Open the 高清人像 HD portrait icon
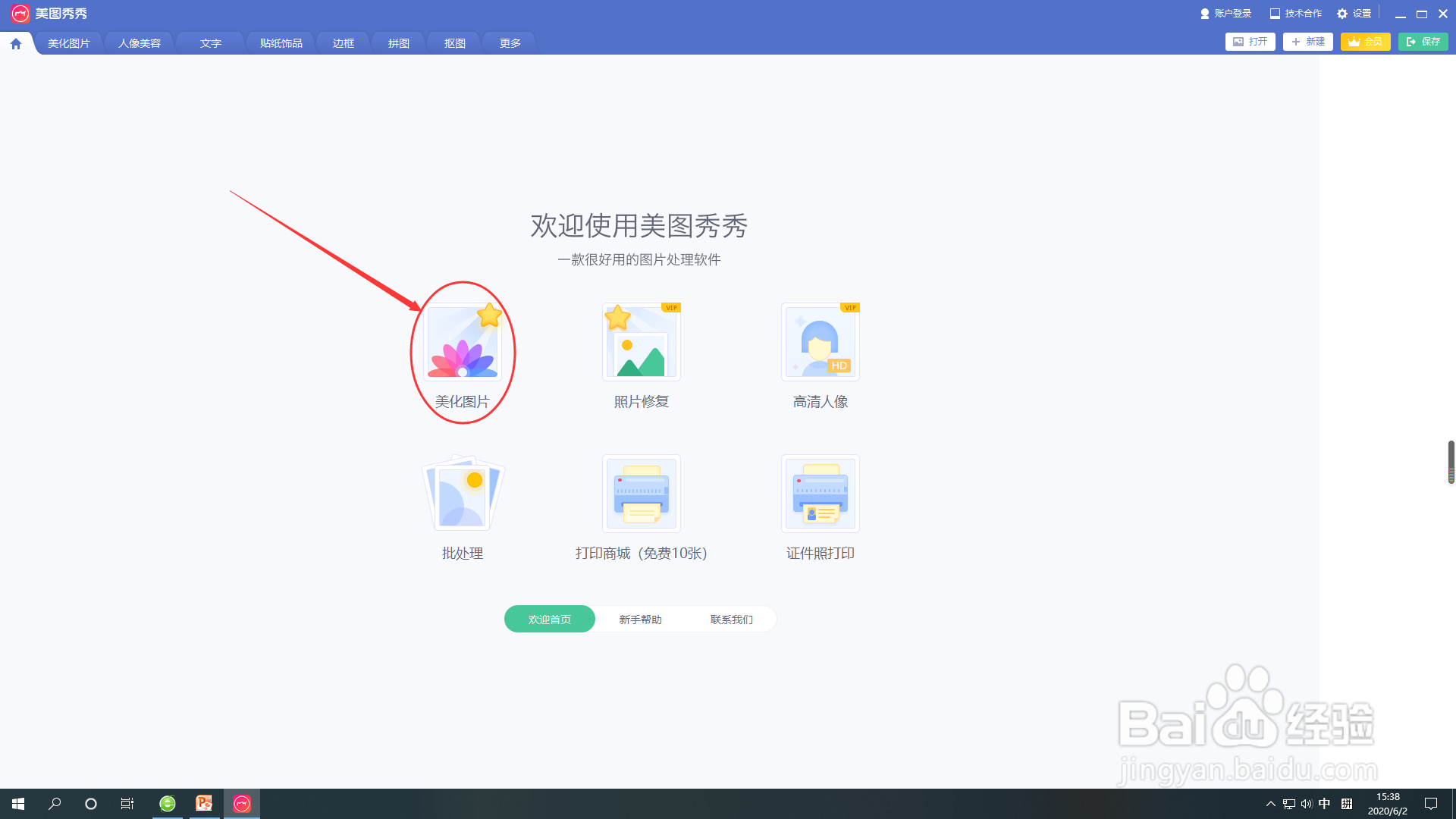This screenshot has height=819, width=1456. [x=821, y=341]
